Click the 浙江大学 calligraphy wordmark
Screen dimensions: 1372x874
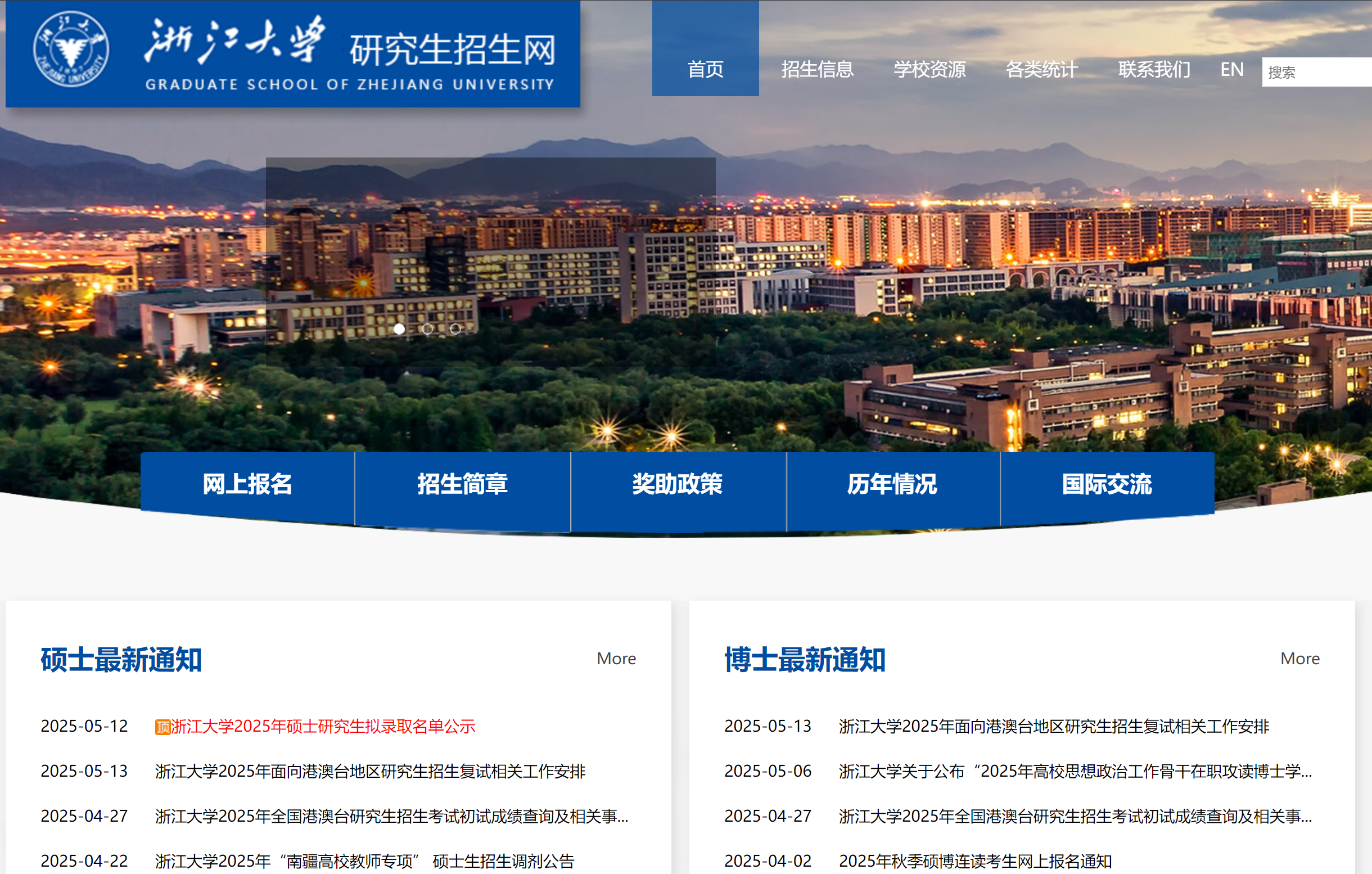pyautogui.click(x=234, y=40)
